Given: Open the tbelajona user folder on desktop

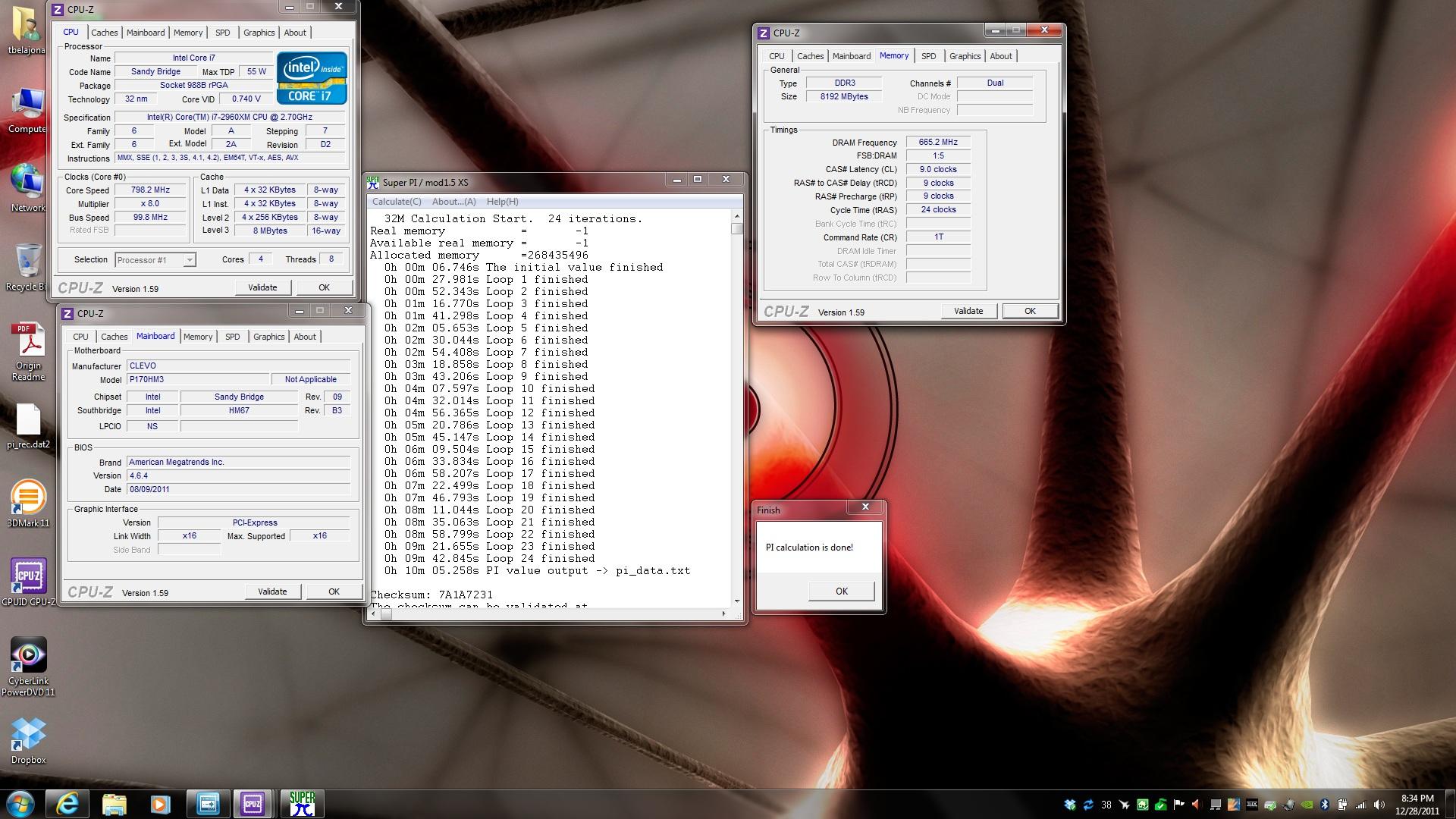Looking at the screenshot, I should pos(27,30).
